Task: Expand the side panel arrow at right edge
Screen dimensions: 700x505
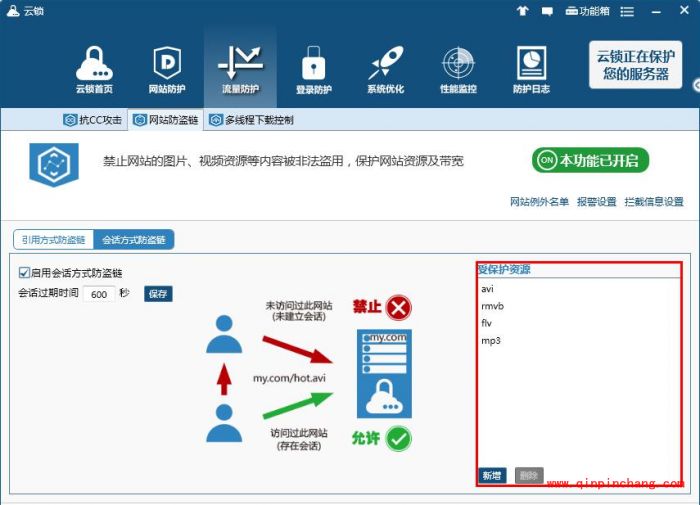Action: coord(696,85)
